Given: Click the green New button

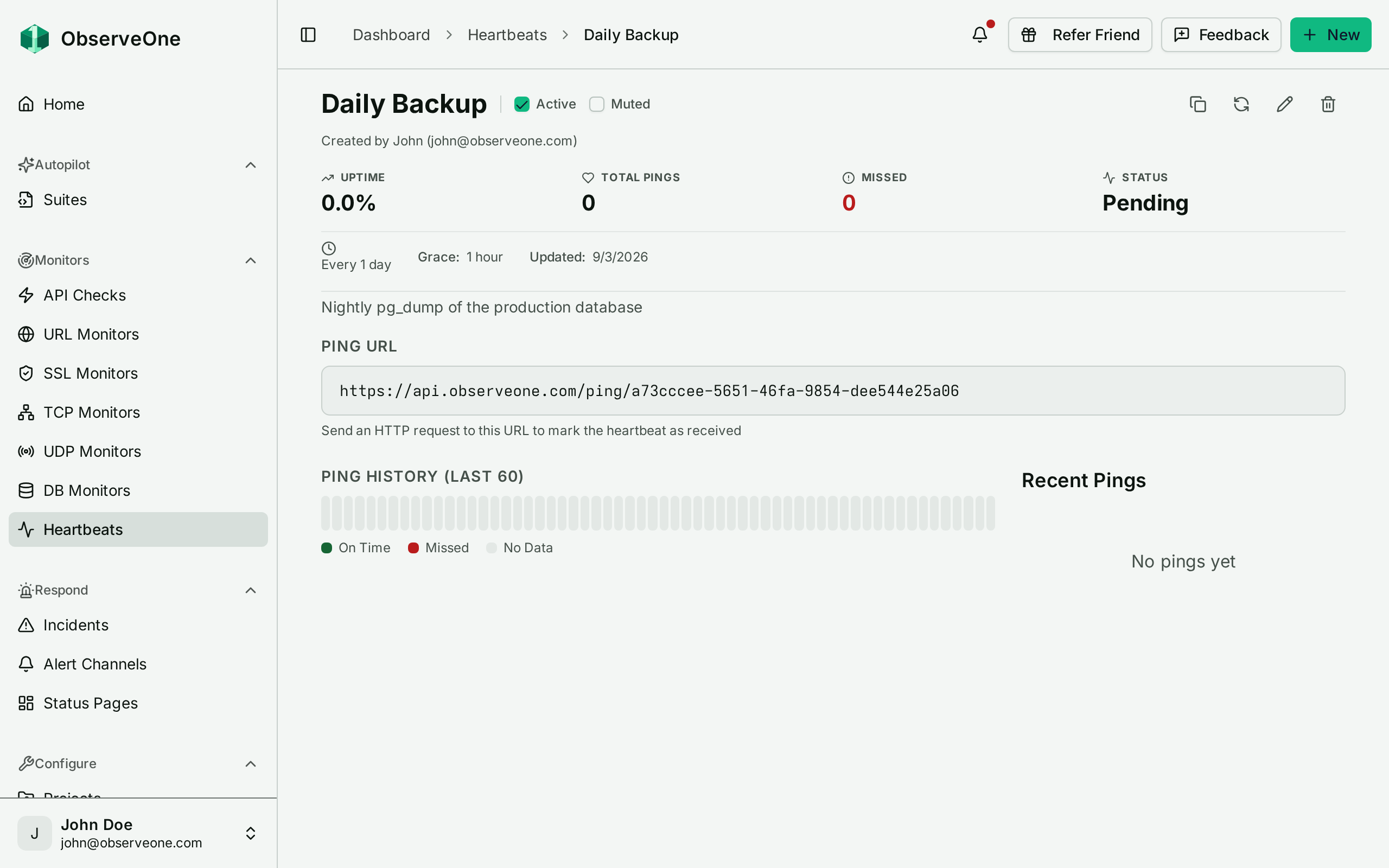Looking at the screenshot, I should coord(1330,35).
